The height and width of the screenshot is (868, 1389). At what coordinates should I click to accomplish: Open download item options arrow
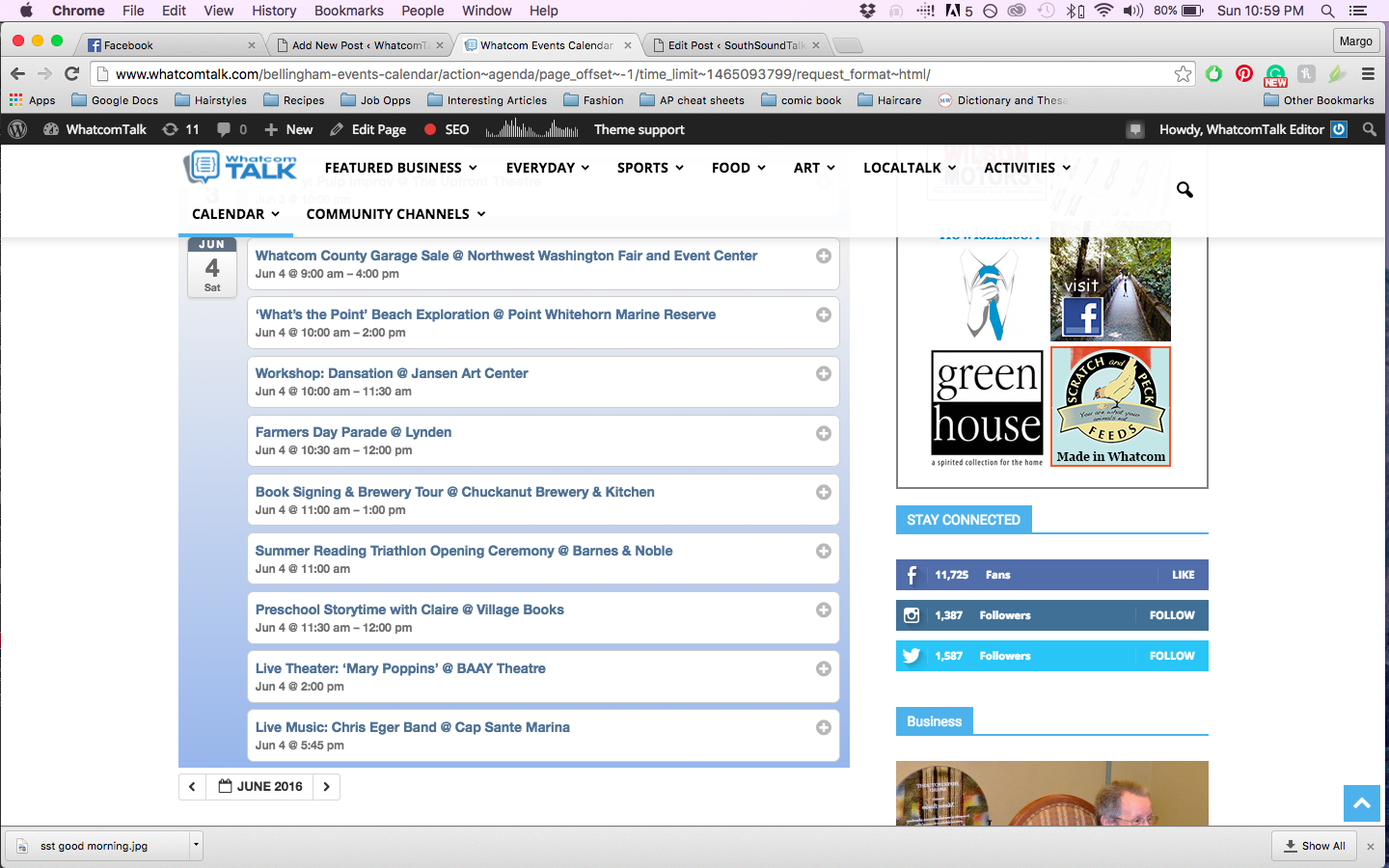click(x=196, y=845)
